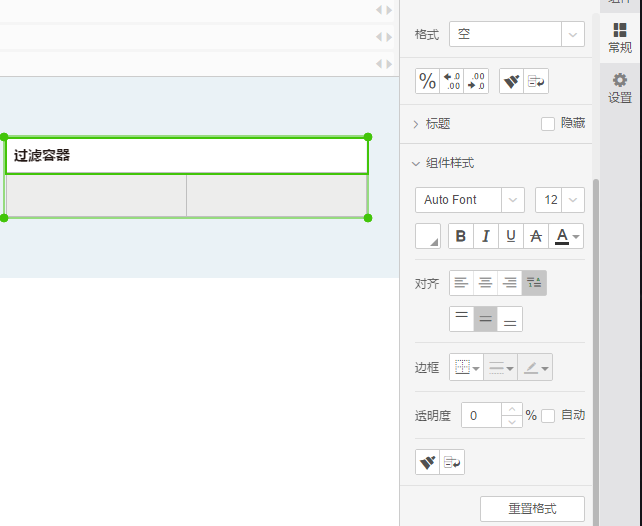Image resolution: width=642 pixels, height=526 pixels.
Task: Open background fill color swatch
Action: [x=428, y=236]
